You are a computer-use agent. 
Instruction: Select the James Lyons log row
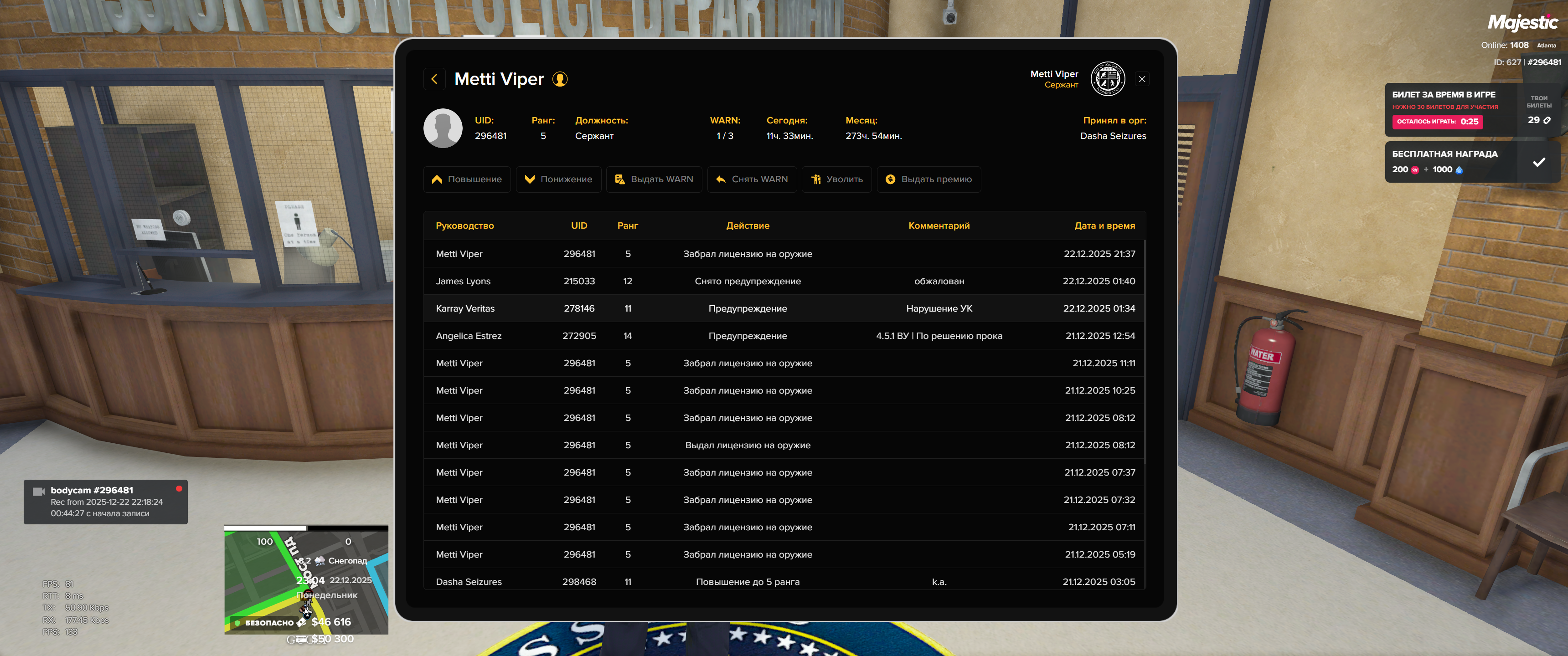(784, 281)
